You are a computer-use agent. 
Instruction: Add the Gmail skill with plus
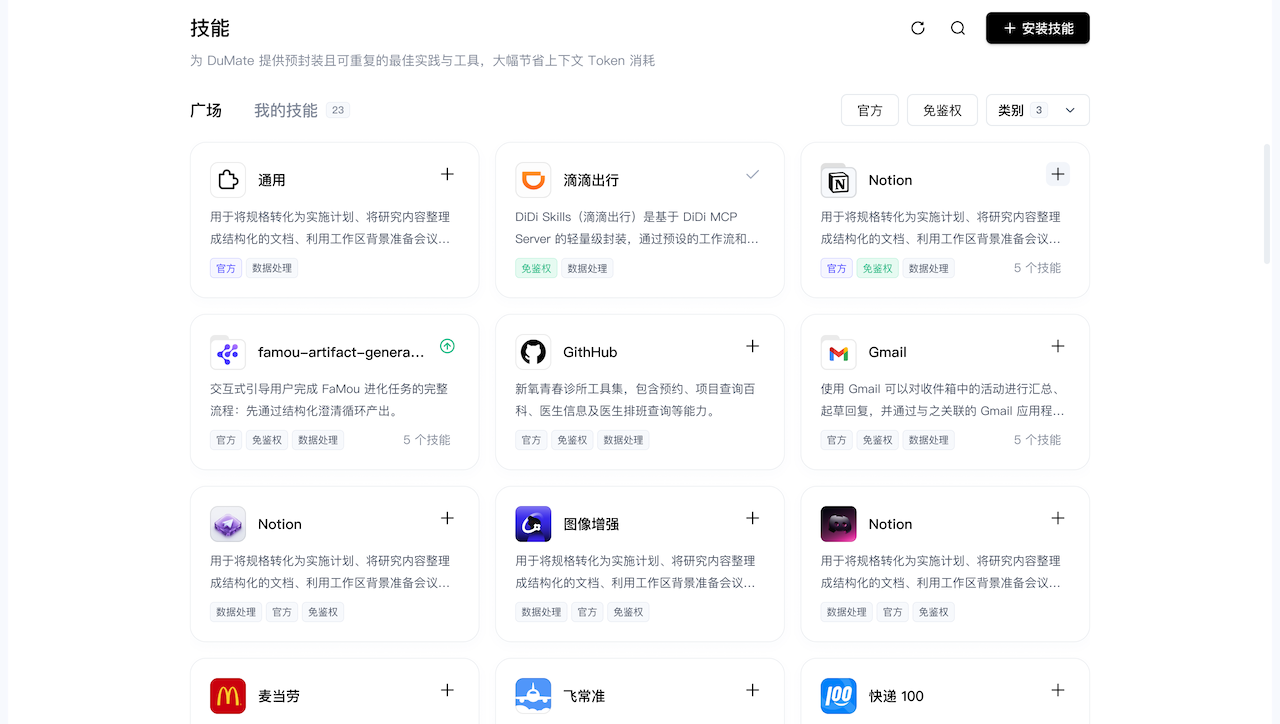[x=1058, y=346]
